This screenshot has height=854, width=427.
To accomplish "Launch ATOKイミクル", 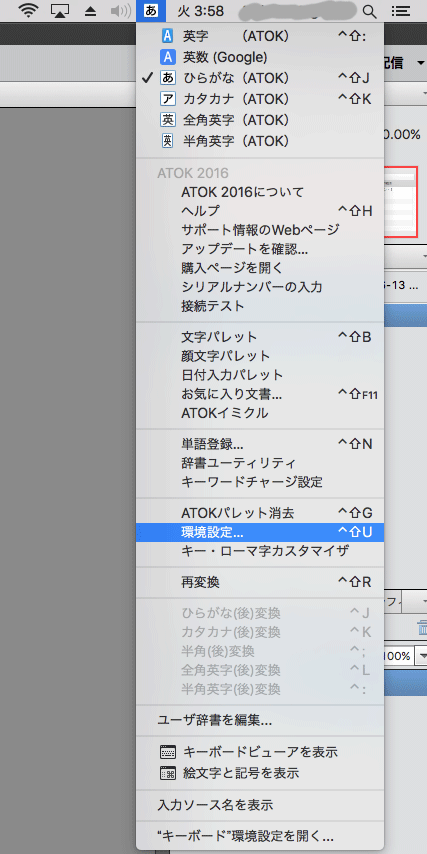I will 260,413.
